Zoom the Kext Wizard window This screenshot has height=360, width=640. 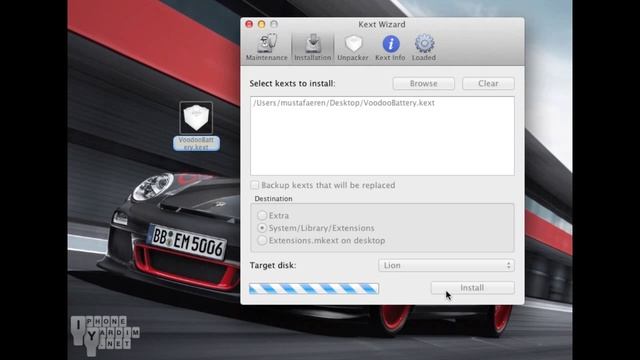274,24
